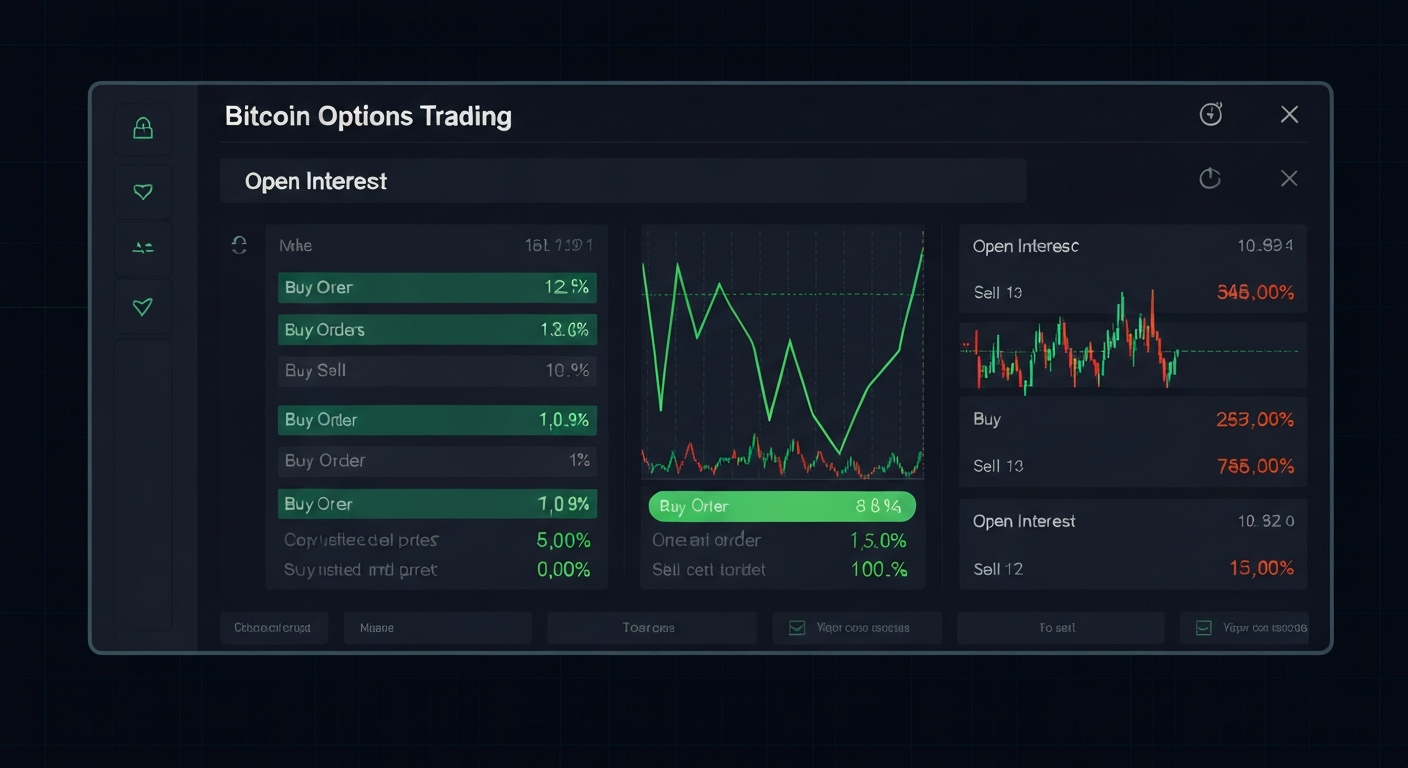The image size is (1408, 768).
Task: Click the To setl button in the bottom bar
Action: pyautogui.click(x=1060, y=628)
